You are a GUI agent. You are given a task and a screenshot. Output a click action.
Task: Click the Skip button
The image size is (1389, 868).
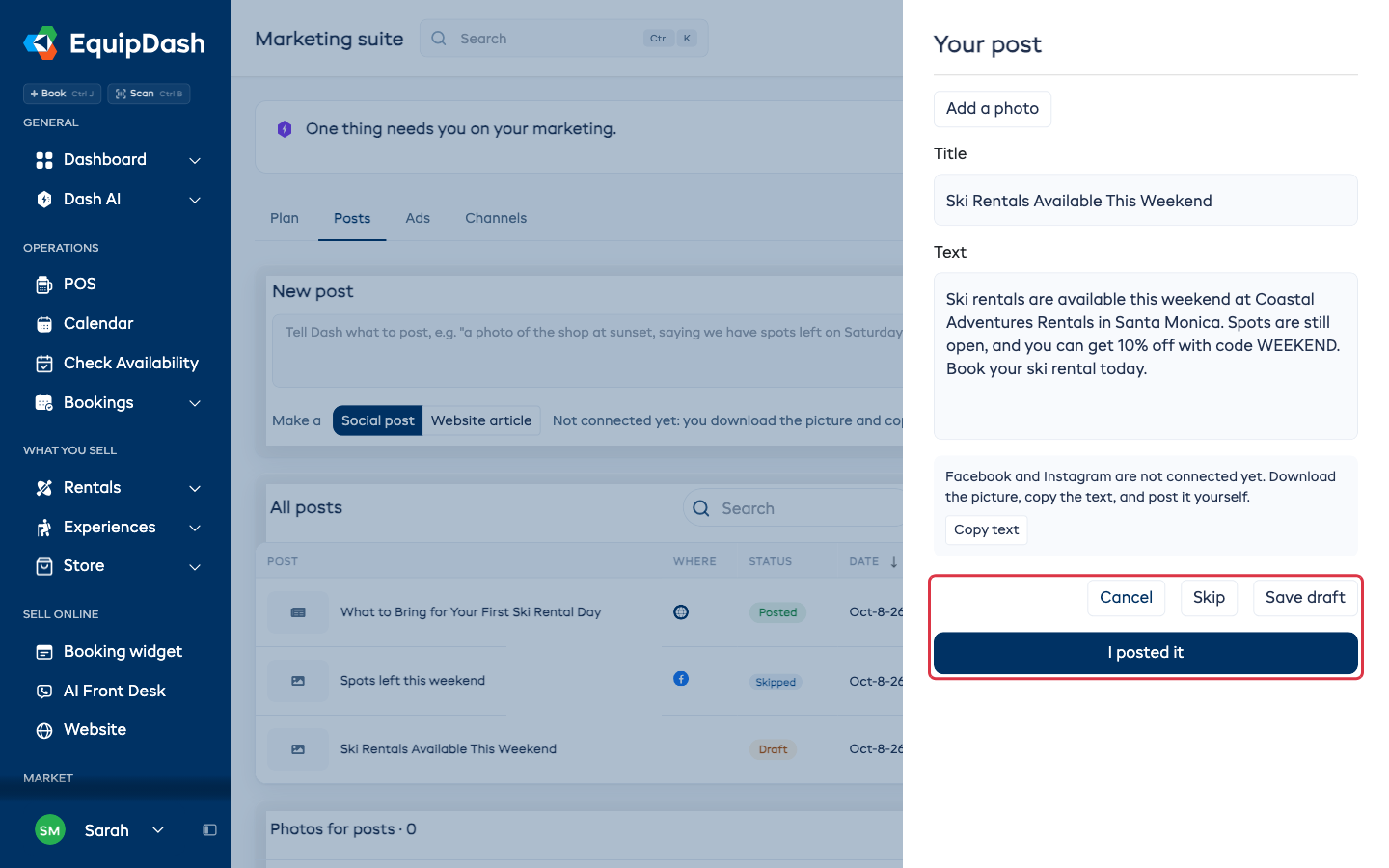(x=1209, y=598)
